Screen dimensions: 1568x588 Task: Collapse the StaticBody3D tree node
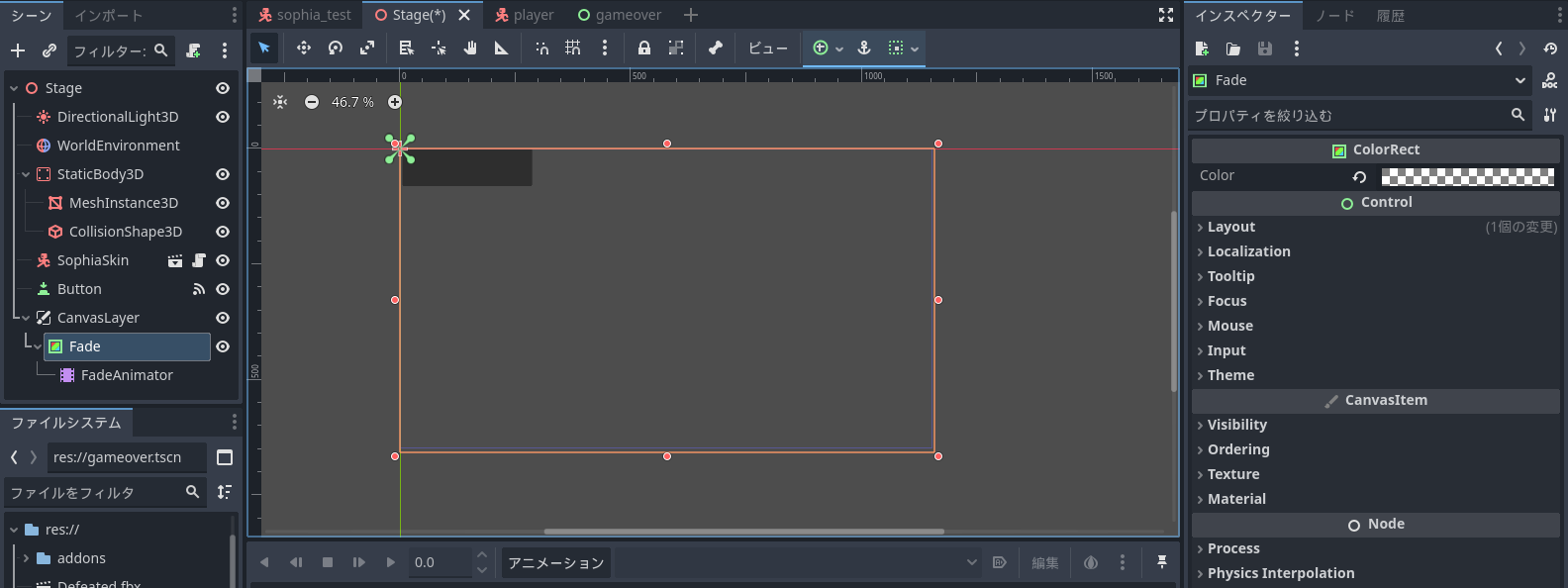point(26,174)
